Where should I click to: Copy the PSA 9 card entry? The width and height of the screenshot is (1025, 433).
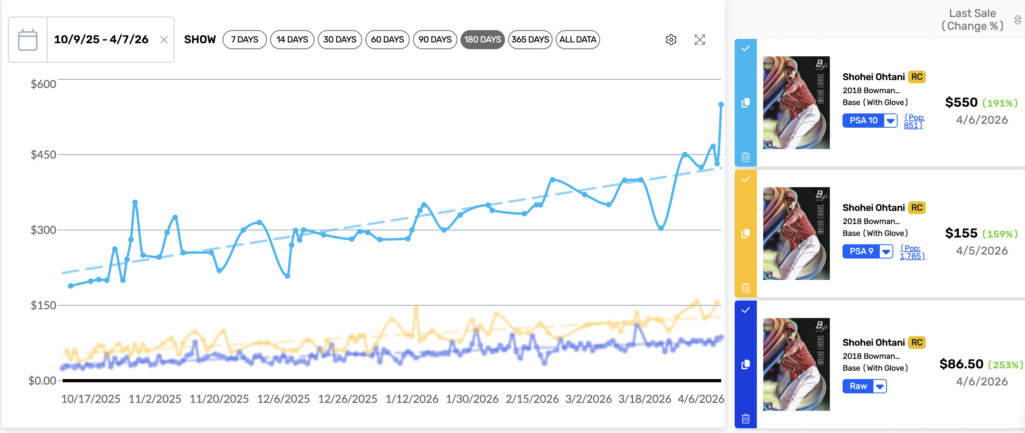click(x=745, y=234)
